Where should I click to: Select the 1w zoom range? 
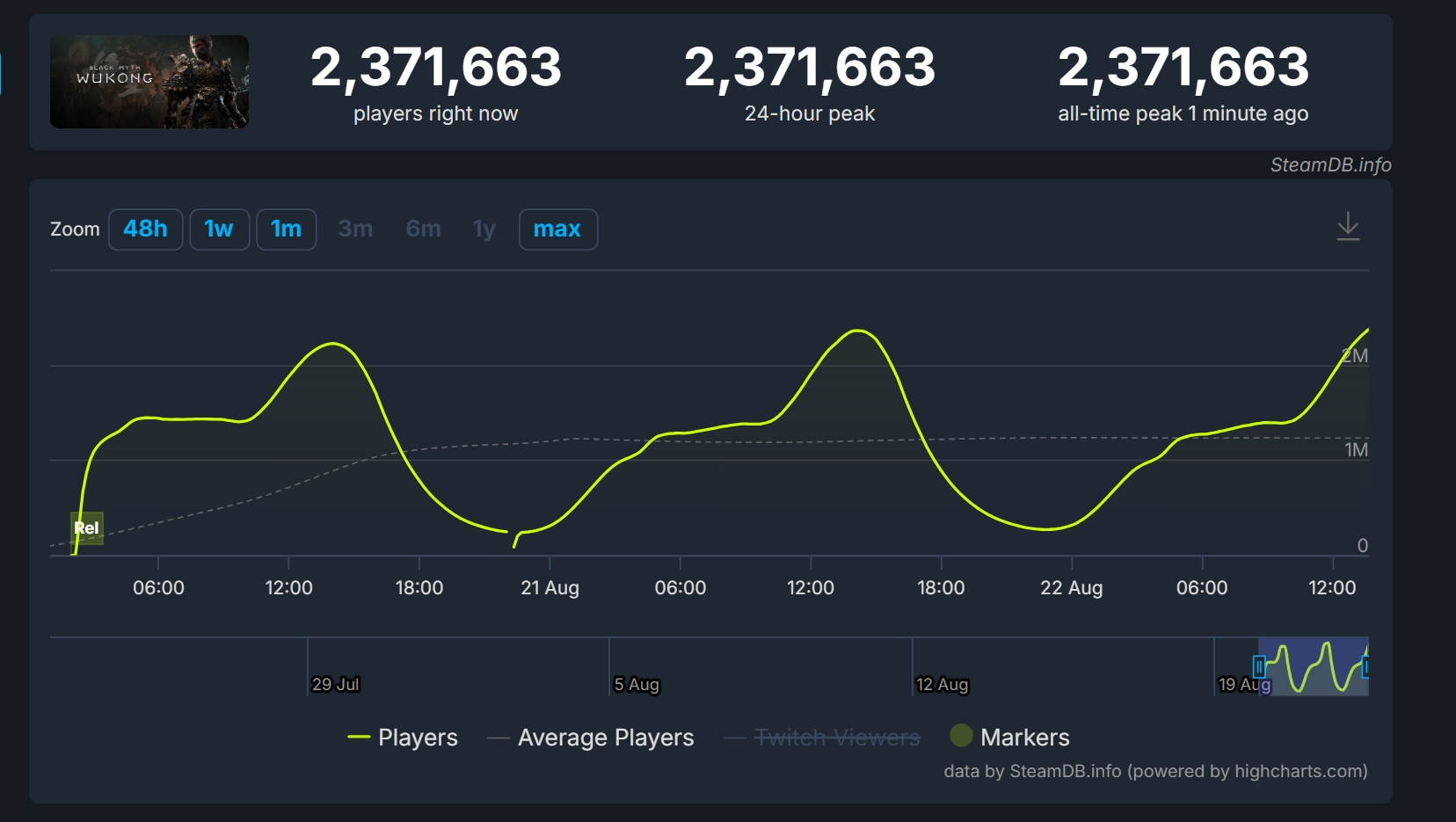(220, 229)
